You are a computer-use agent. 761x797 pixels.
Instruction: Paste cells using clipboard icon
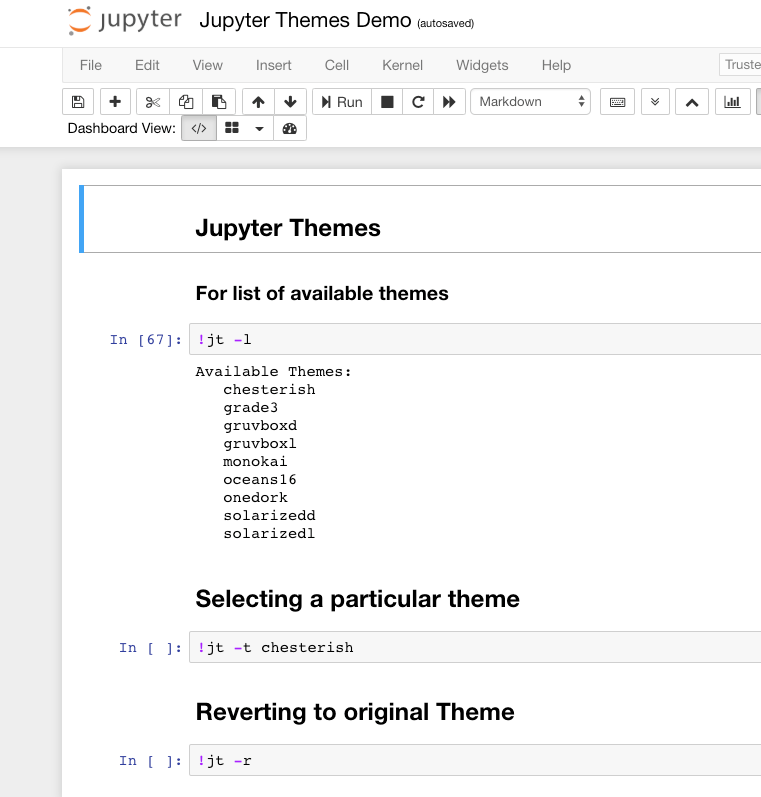tap(218, 102)
